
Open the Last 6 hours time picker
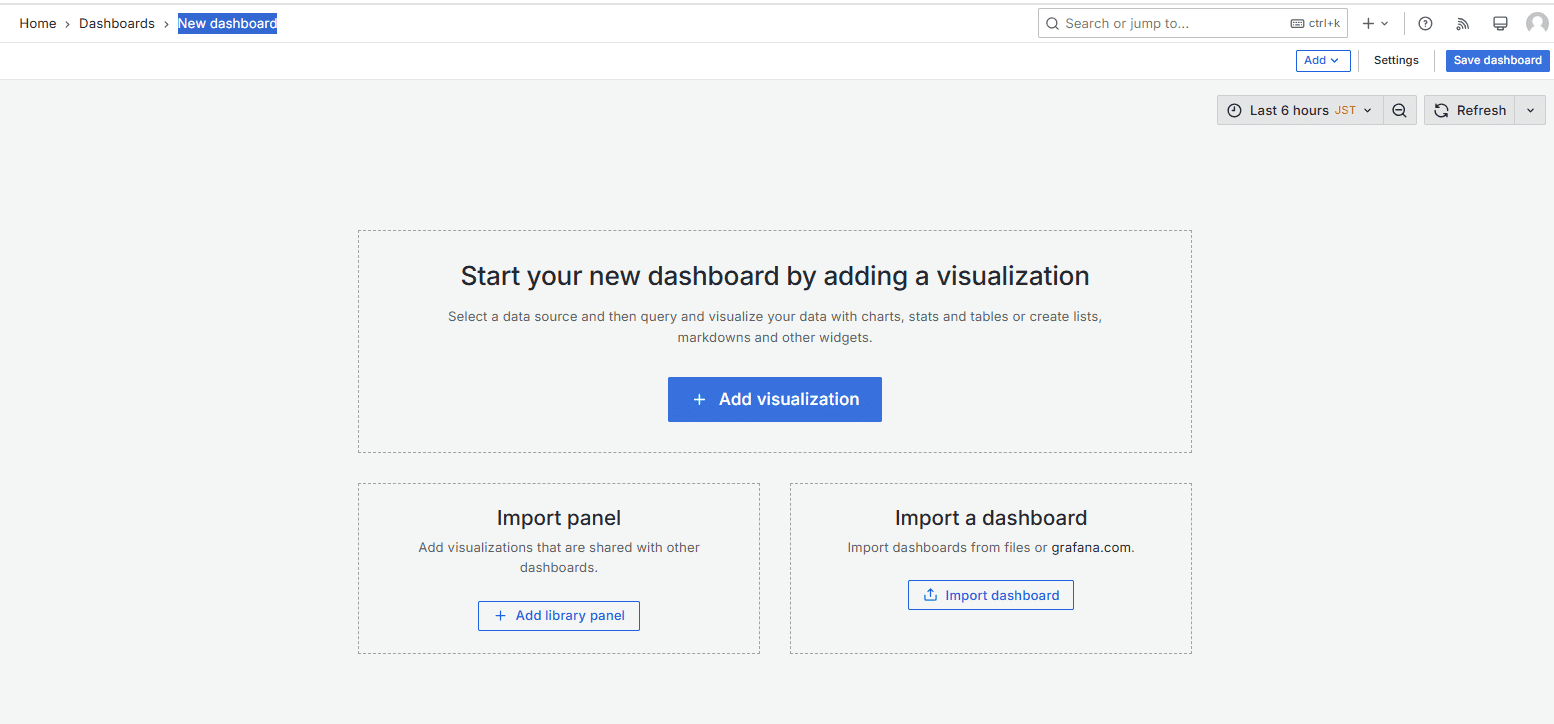coord(1300,110)
